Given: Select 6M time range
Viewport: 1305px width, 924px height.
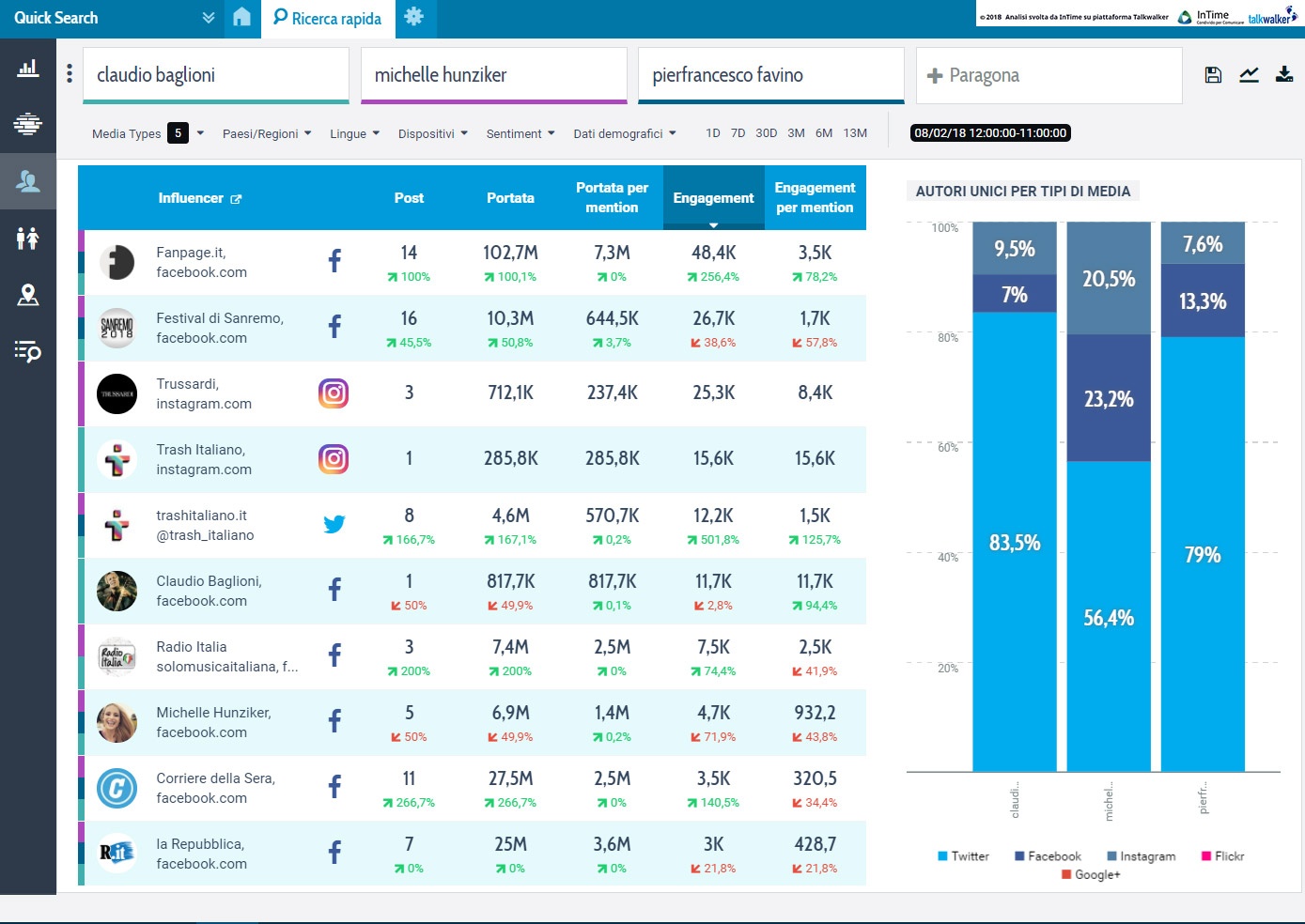Looking at the screenshot, I should (824, 133).
